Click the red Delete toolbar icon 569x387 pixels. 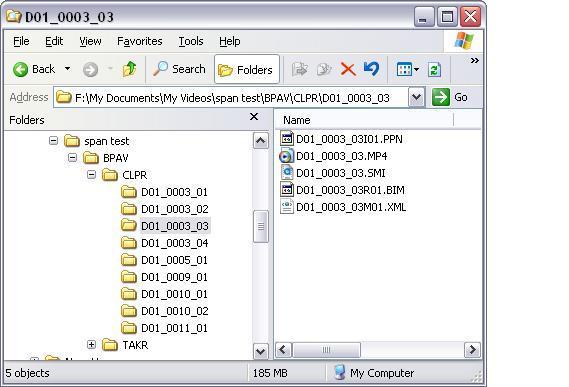[348, 69]
